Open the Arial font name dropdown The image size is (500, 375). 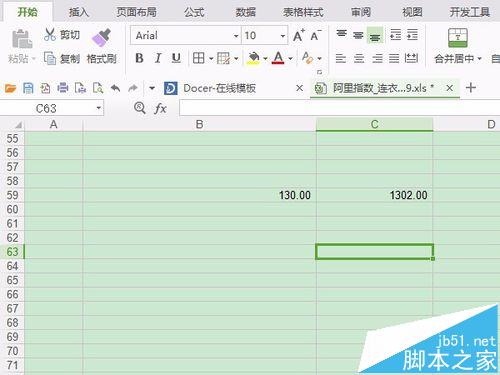click(236, 36)
